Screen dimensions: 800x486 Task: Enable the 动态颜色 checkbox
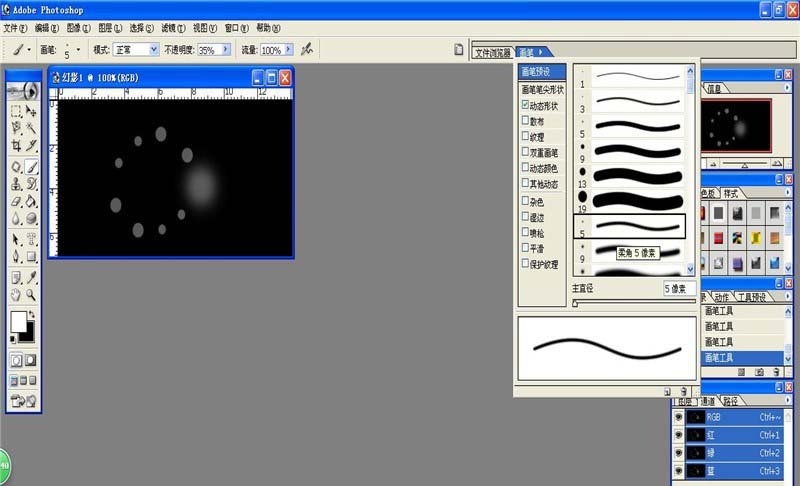pyautogui.click(x=525, y=167)
